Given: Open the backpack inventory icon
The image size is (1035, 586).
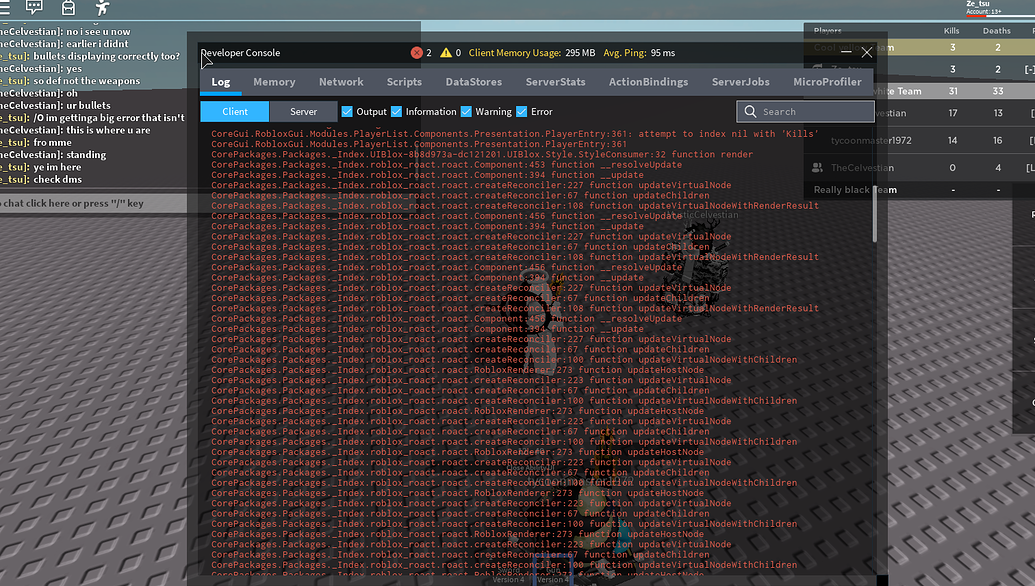Looking at the screenshot, I should 68,7.
